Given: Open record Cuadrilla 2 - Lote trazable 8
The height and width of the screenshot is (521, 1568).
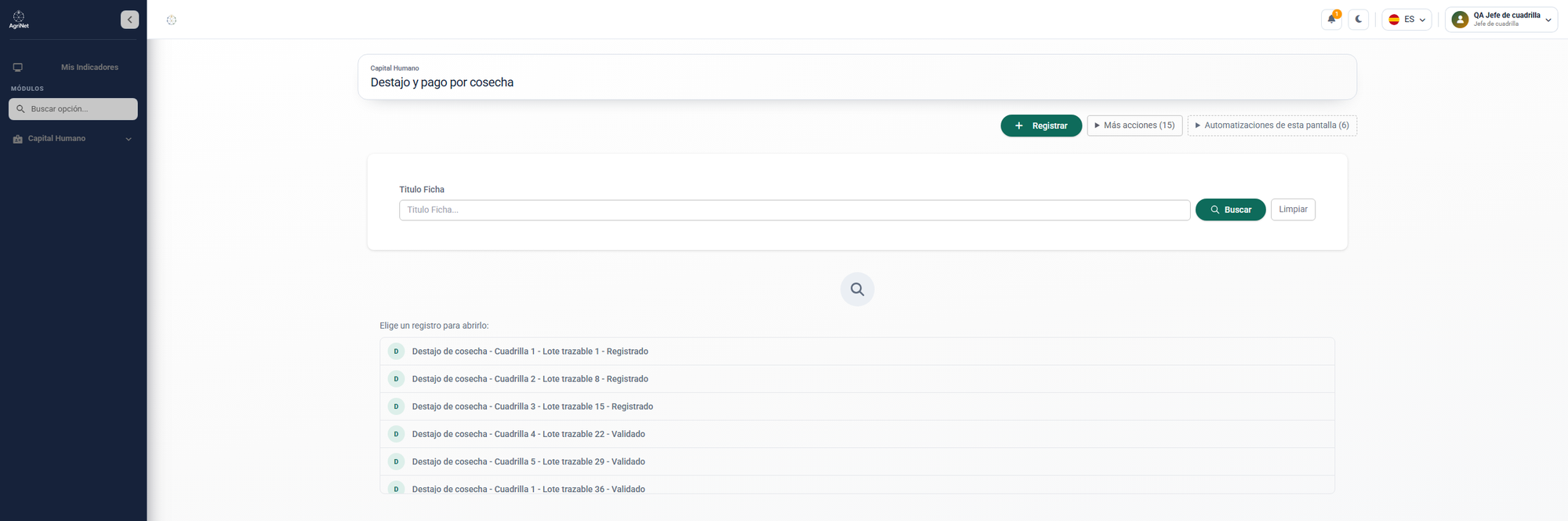Looking at the screenshot, I should click(857, 379).
